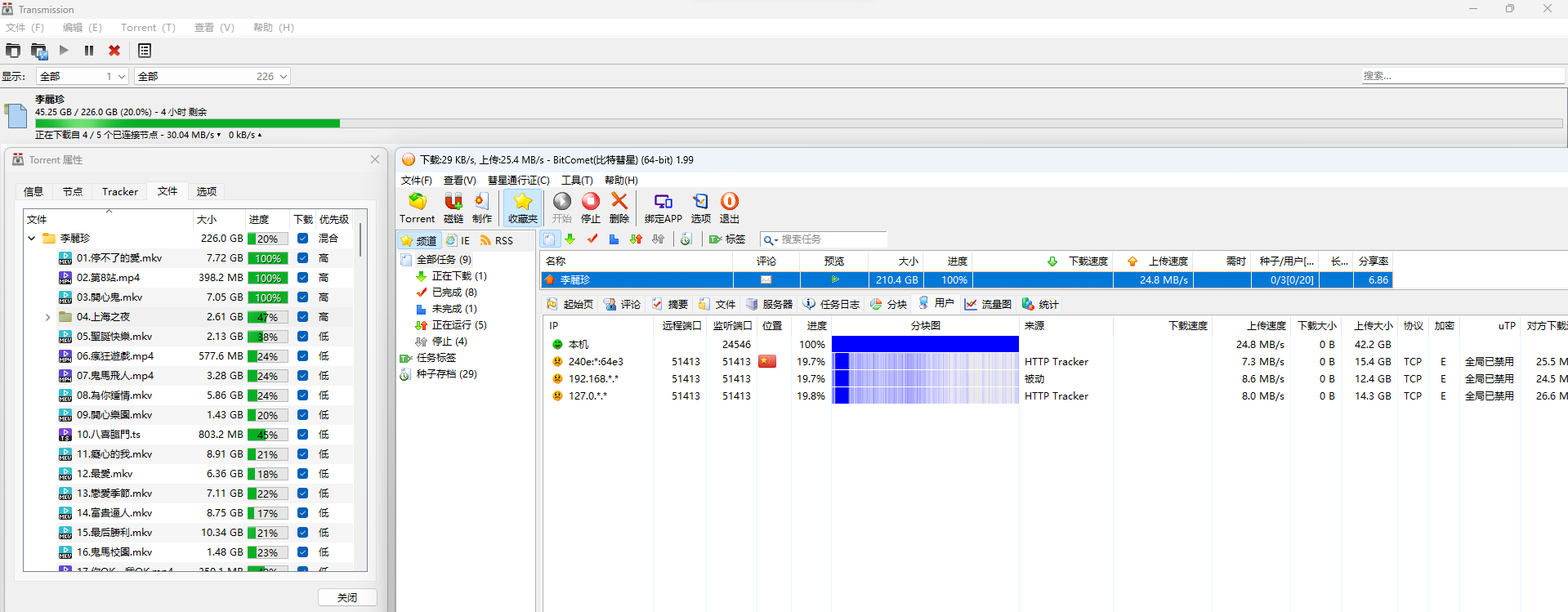The width and height of the screenshot is (1568, 612).
Task: Open a torrent file in Transmission toolbar
Action: [x=12, y=51]
